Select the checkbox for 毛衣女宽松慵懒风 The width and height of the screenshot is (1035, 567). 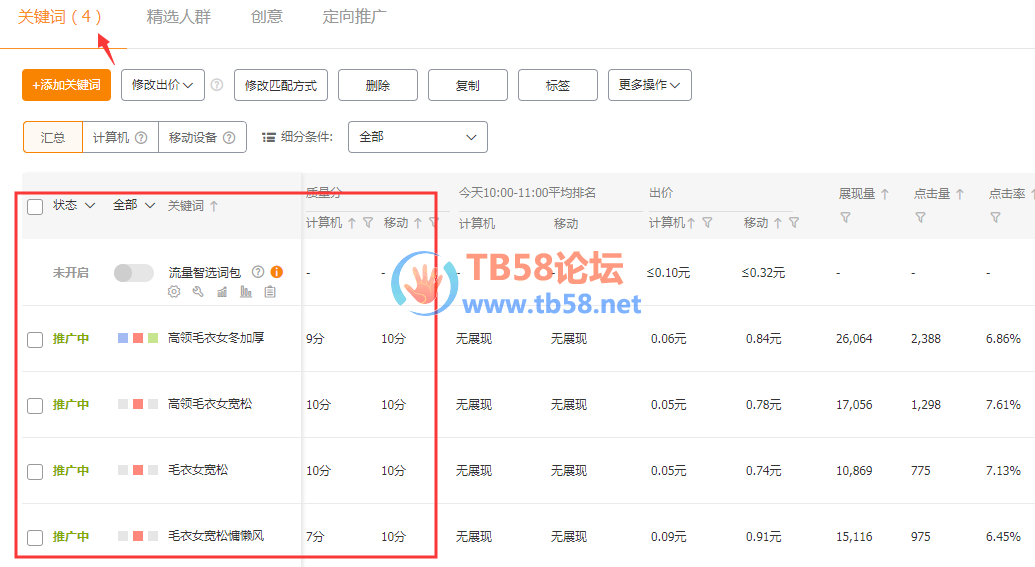(35, 538)
